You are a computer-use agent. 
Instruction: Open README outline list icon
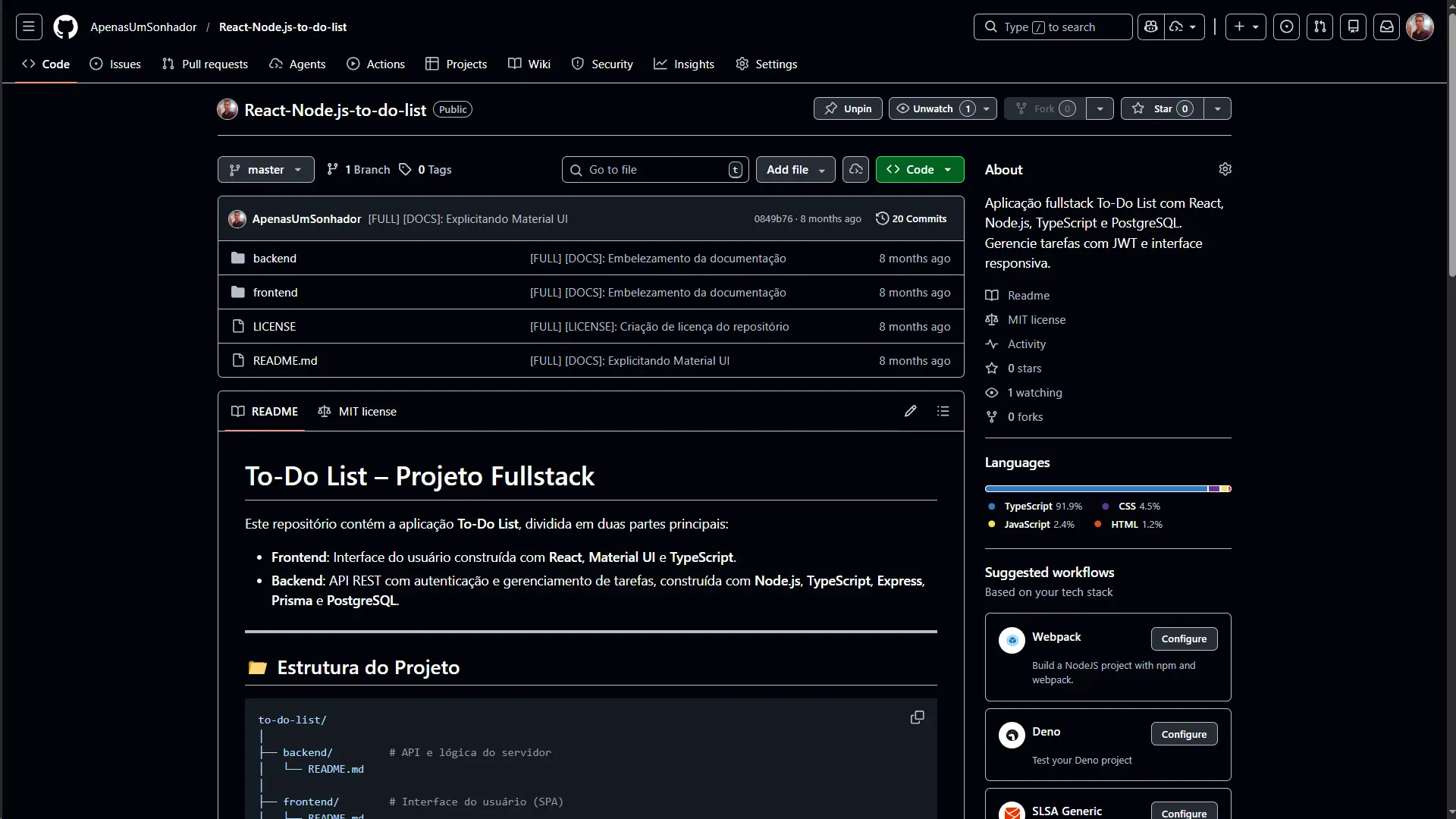tap(943, 411)
